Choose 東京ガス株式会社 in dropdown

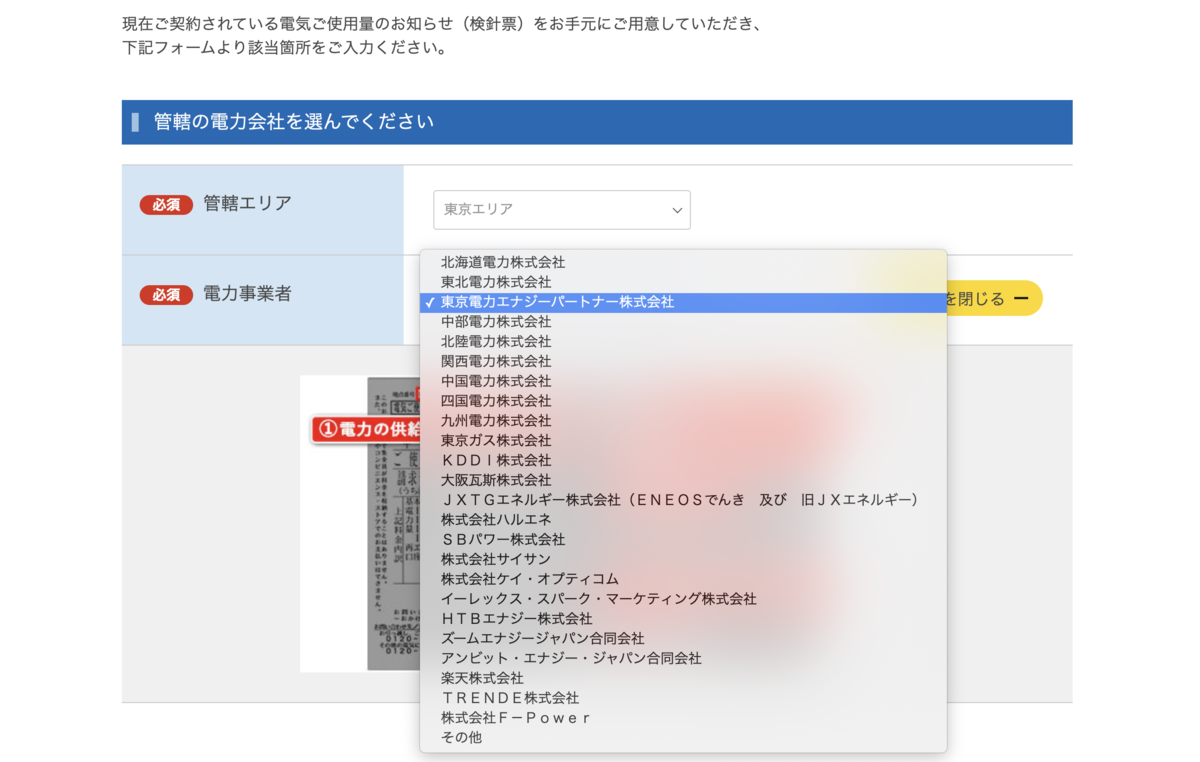(x=683, y=441)
